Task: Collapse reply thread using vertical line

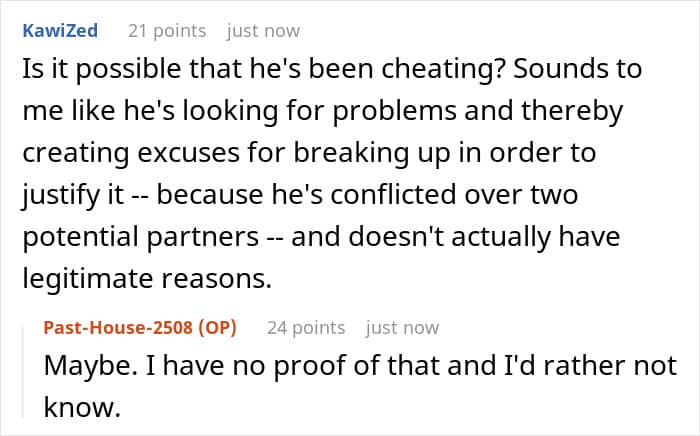Action: pyautogui.click(x=23, y=371)
